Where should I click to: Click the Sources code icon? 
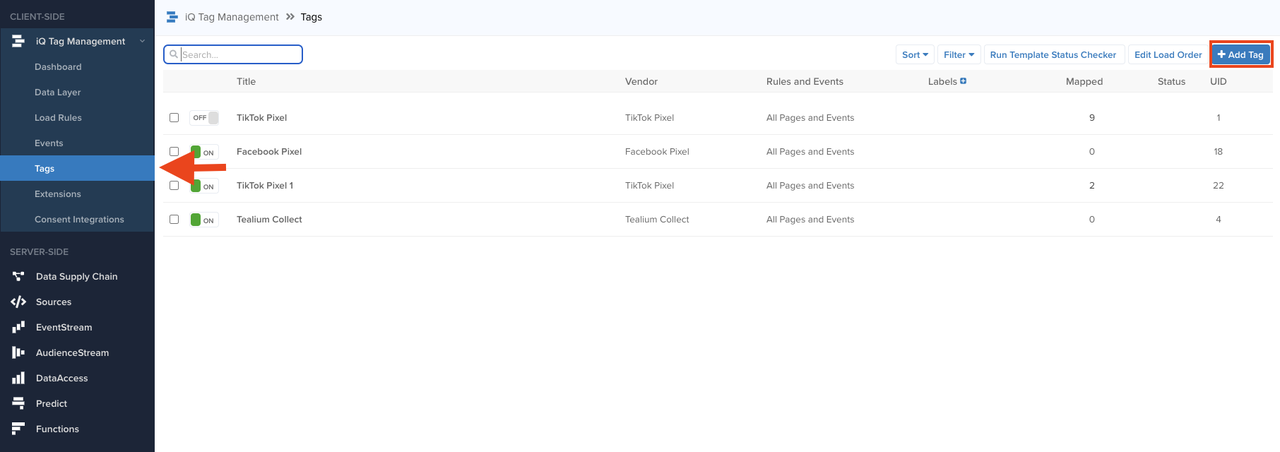coord(18,302)
